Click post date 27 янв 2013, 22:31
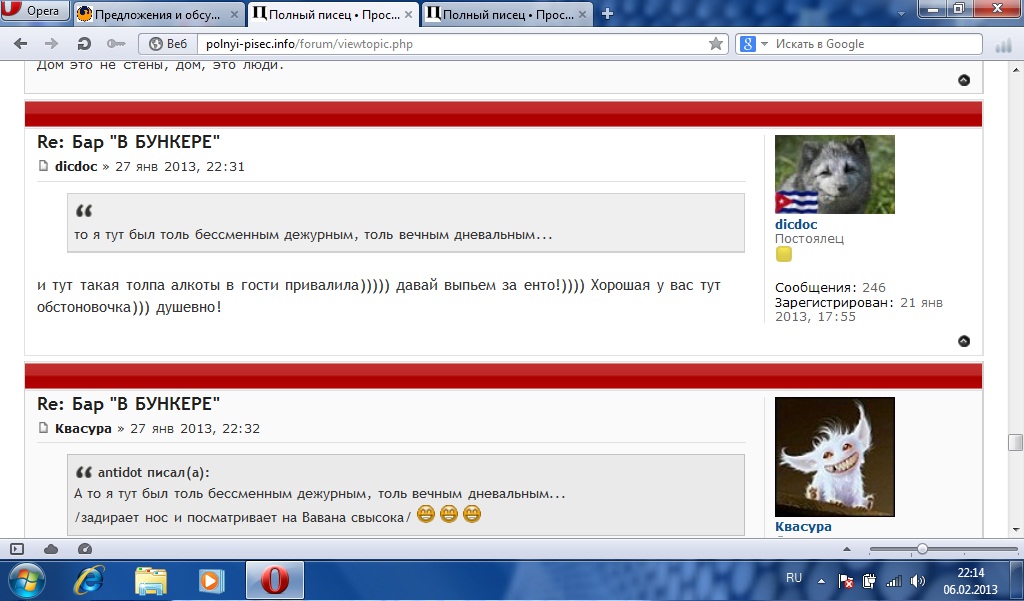This screenshot has width=1024, height=601. pyautogui.click(x=180, y=167)
